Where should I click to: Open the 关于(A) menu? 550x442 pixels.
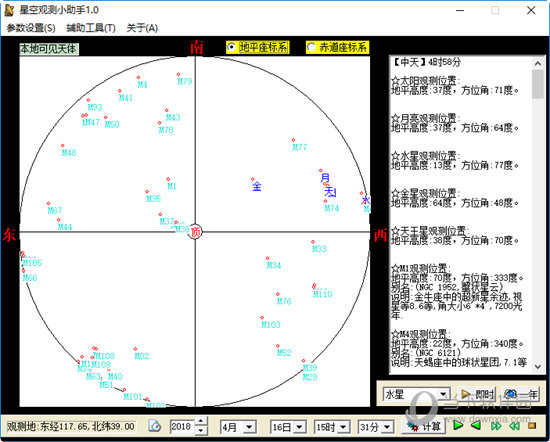tap(142, 28)
